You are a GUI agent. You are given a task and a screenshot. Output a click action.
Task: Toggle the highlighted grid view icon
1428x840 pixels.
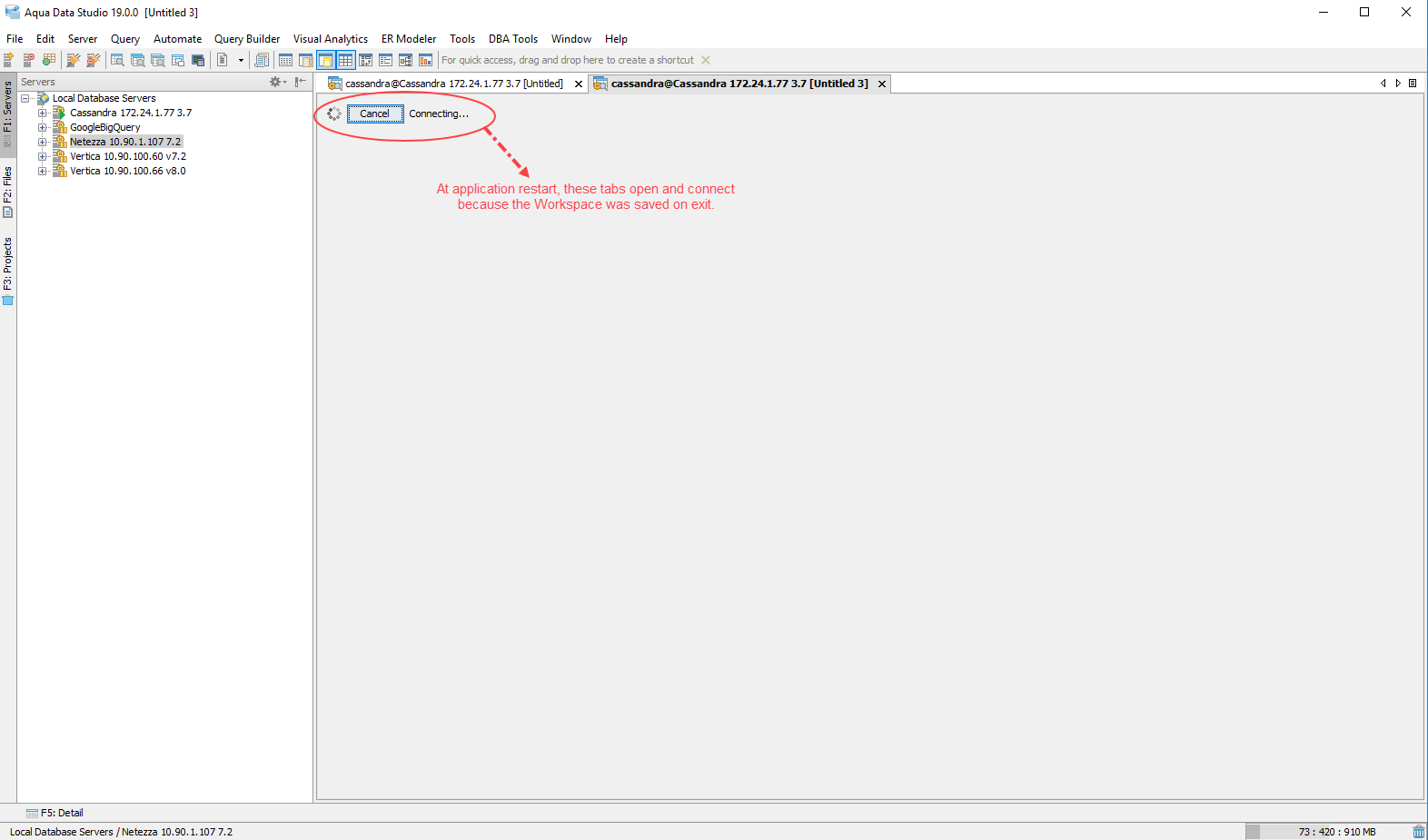pos(346,60)
